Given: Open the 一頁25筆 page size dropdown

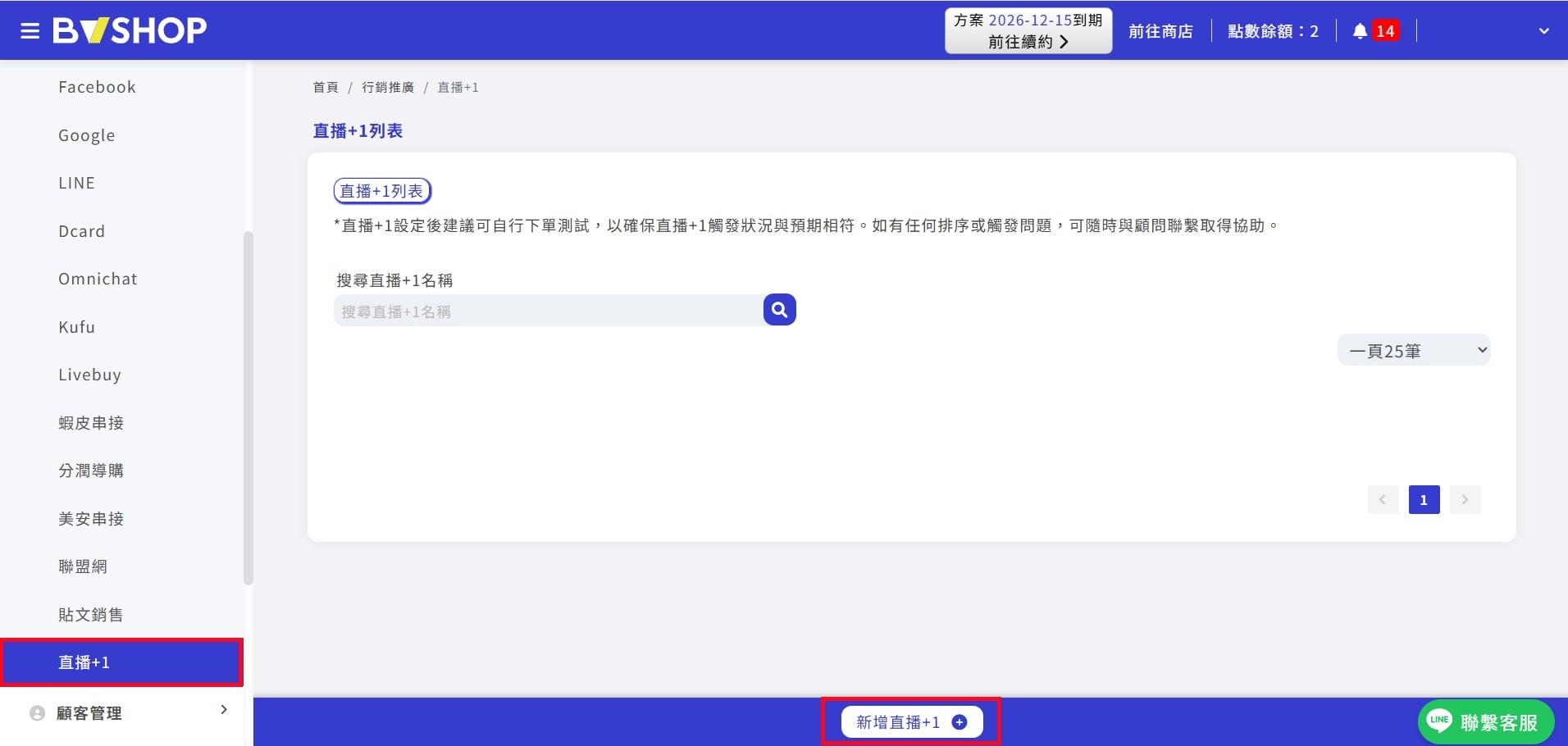Looking at the screenshot, I should point(1414,350).
